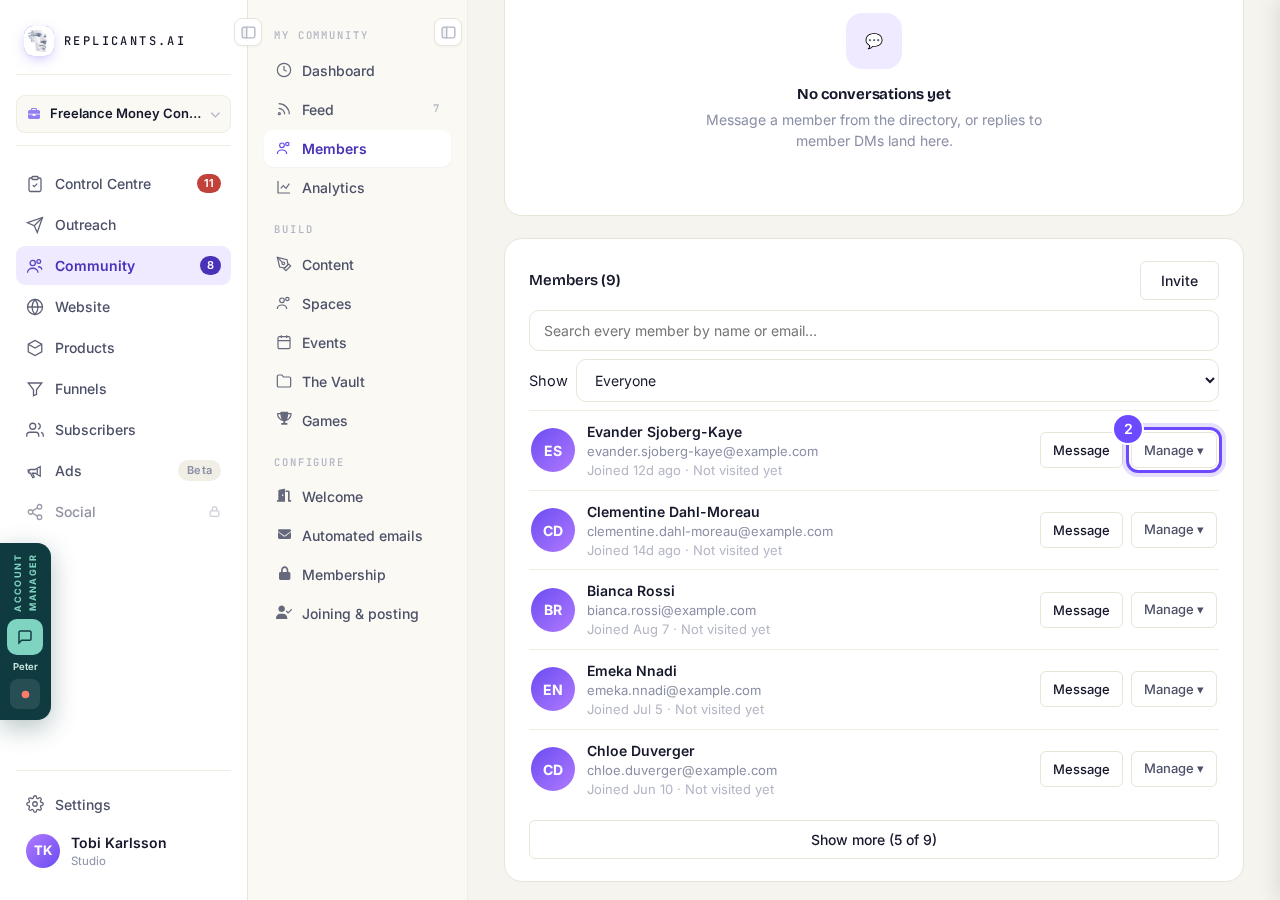Screen dimensions: 1280x900
Task: Click the Settings gear icon
Action: (x=35, y=804)
